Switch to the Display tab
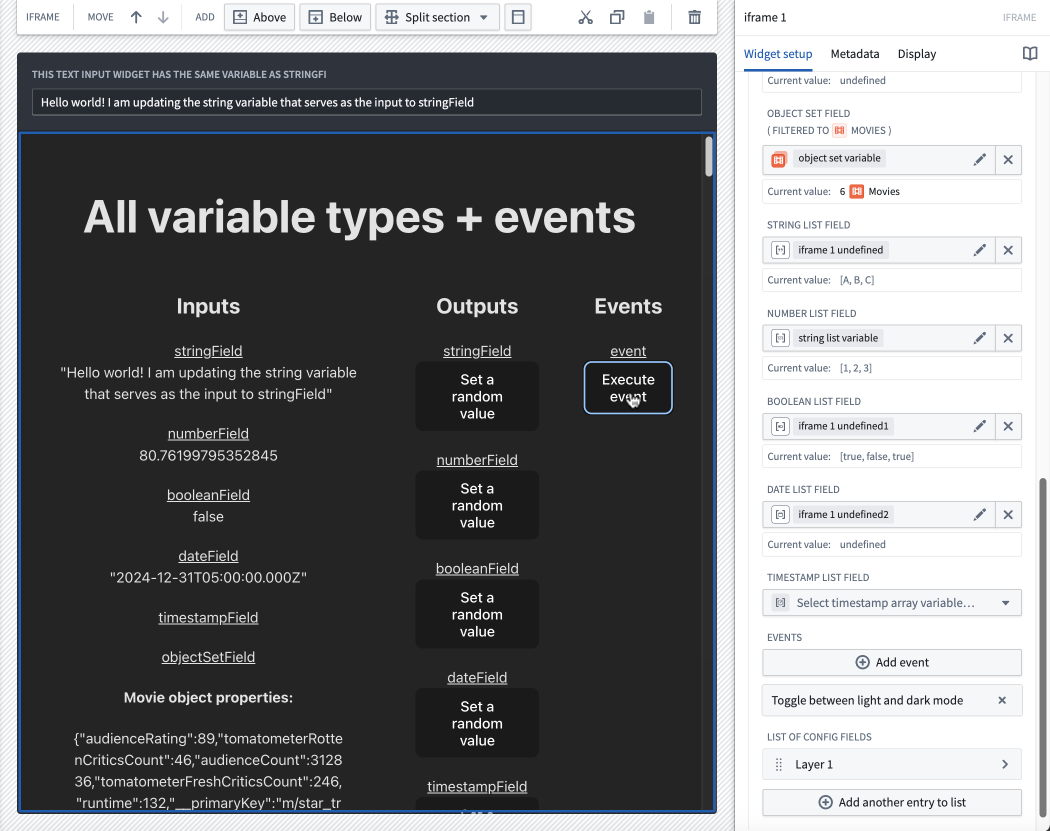The width and height of the screenshot is (1050, 831). (x=916, y=54)
